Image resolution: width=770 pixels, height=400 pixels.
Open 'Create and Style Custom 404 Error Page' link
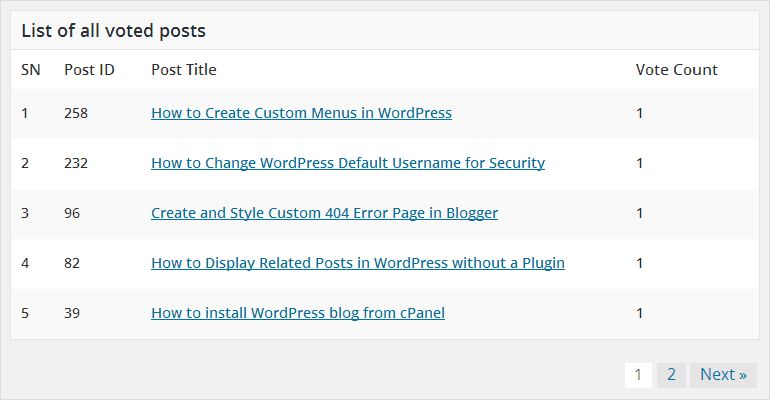pyautogui.click(x=324, y=213)
